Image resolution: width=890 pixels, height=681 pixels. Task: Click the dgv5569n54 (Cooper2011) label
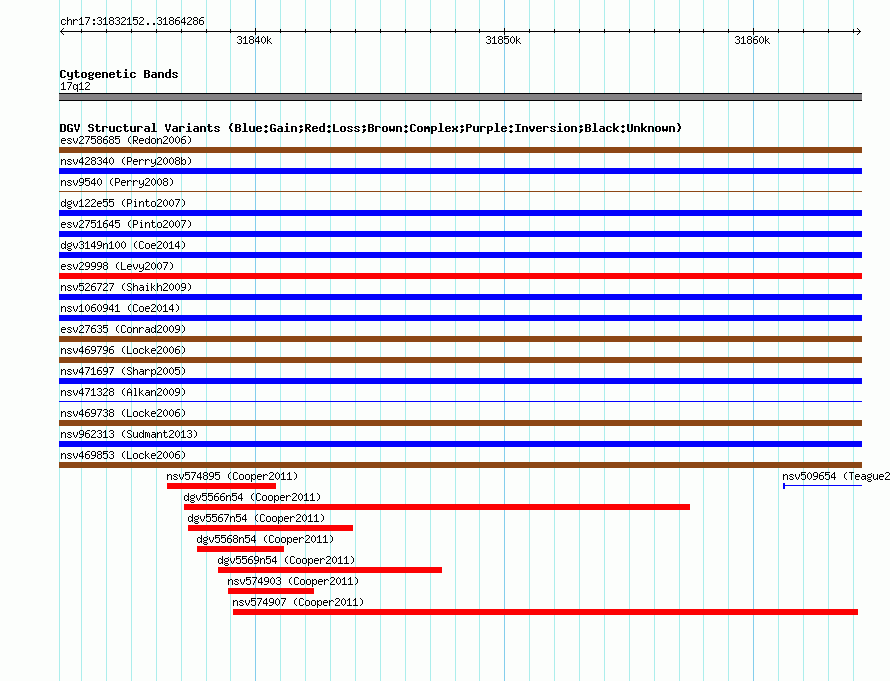[286, 560]
